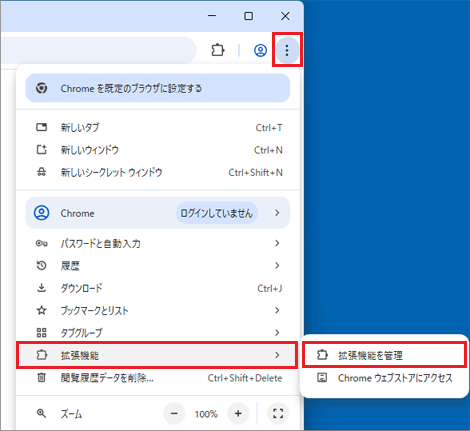Select 新しいウィンドウ menu item
Viewport: 470px width, 431px height.
158,150
